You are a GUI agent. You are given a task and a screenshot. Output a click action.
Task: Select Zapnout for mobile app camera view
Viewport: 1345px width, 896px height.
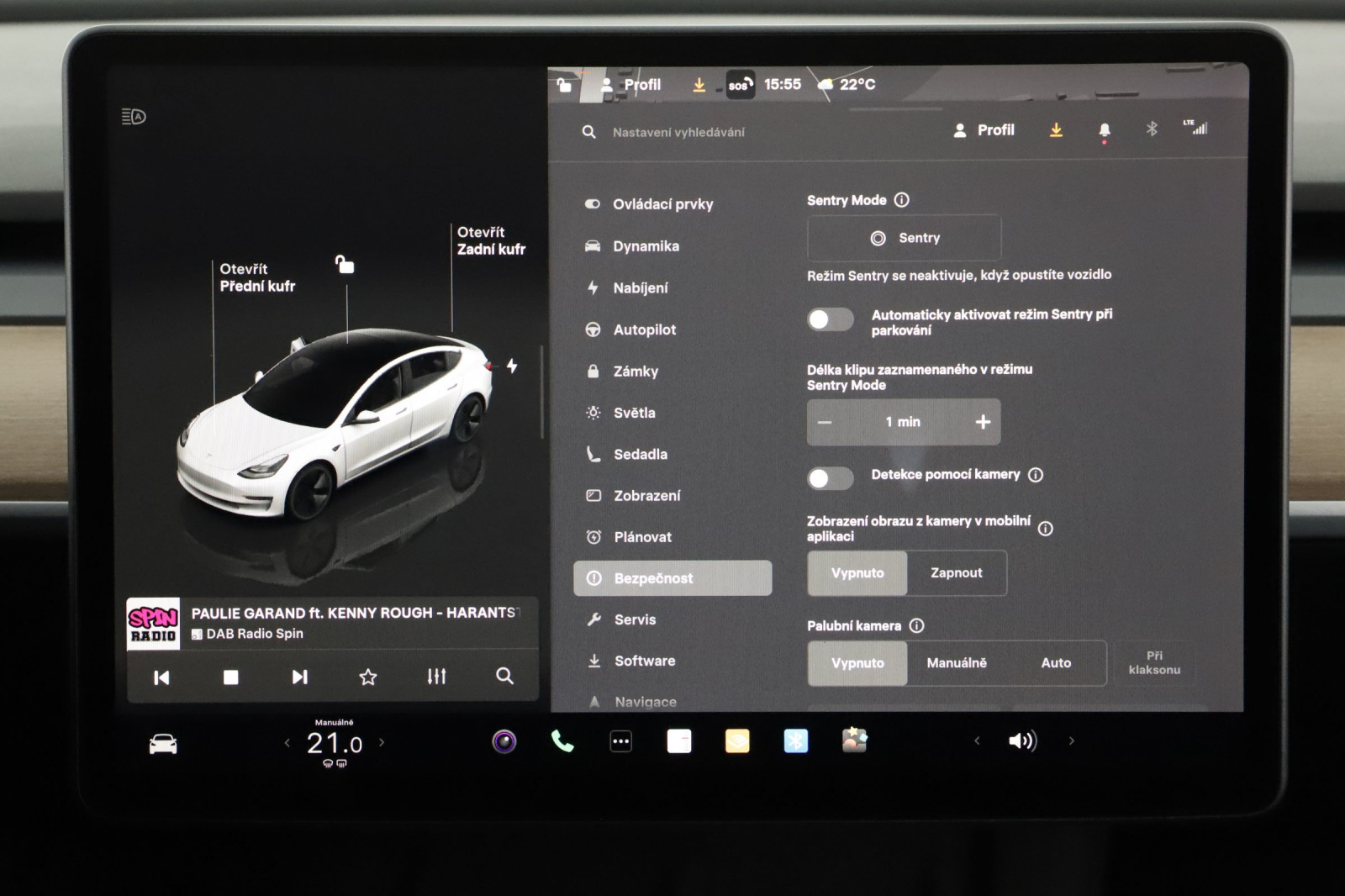point(956,573)
